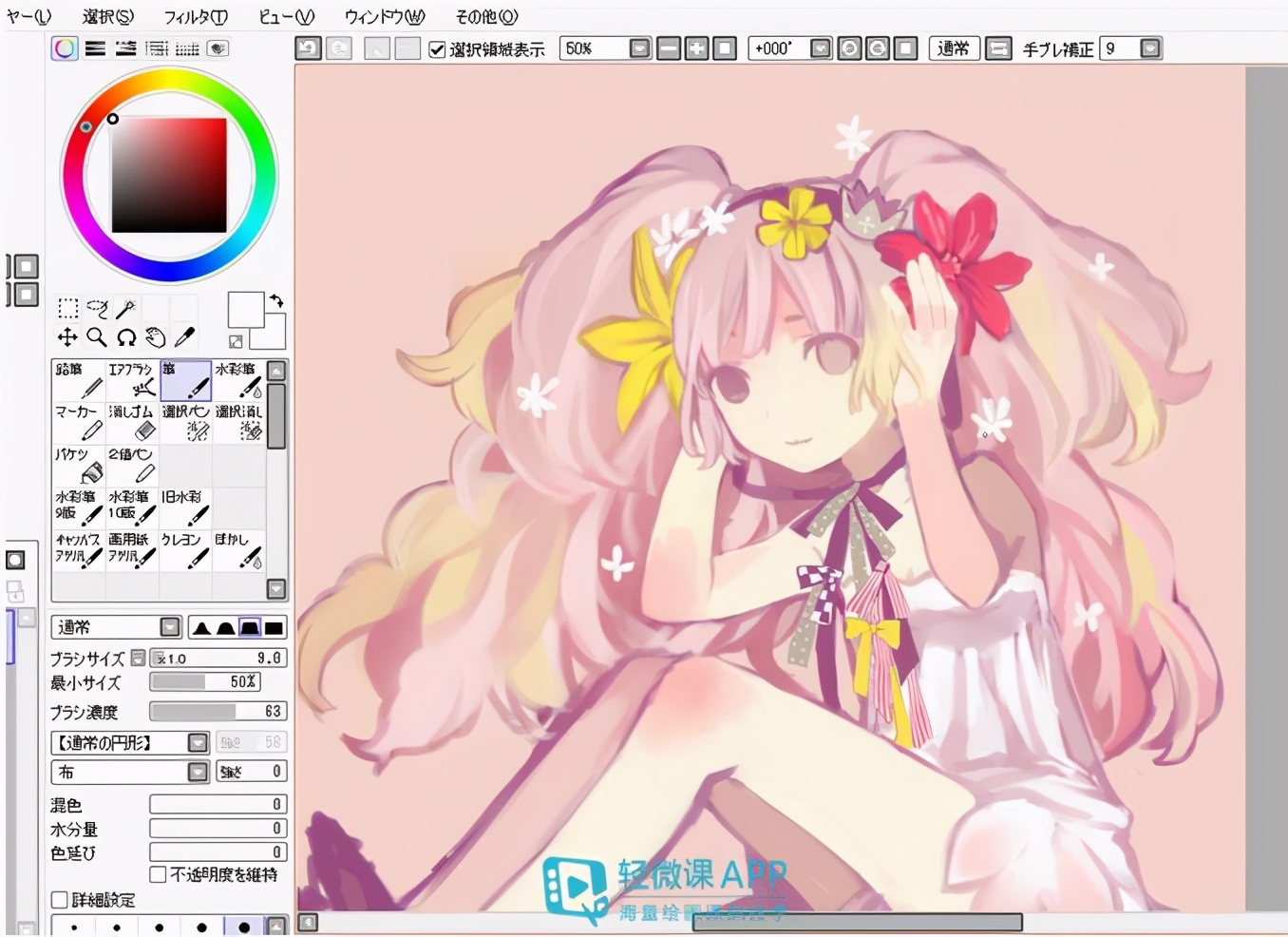Image resolution: width=1288 pixels, height=937 pixels.
Task: Choose the 筆 brush tool
Action: (x=185, y=380)
